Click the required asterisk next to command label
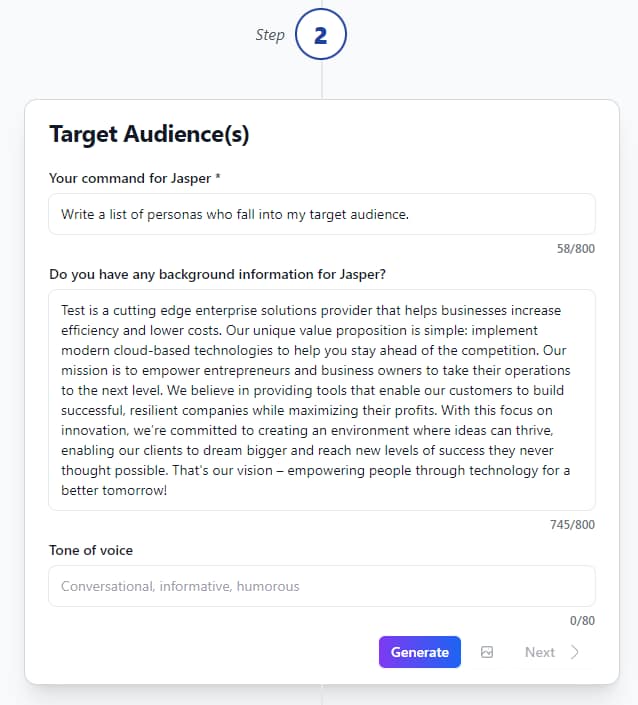This screenshot has width=638, height=705. coord(218,178)
